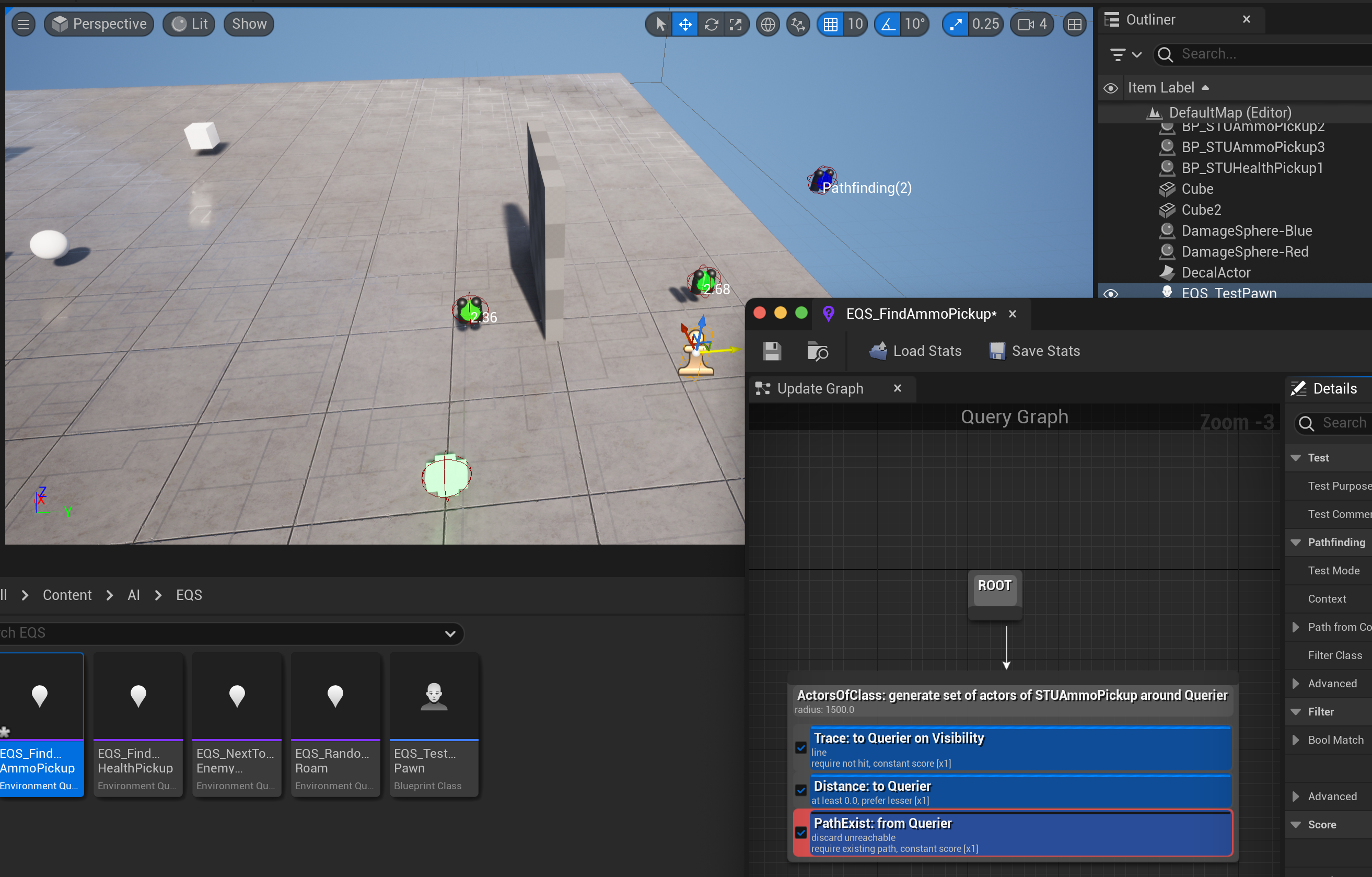This screenshot has height=877, width=1372.
Task: Choose the Select objects cursor tool
Action: pyautogui.click(x=660, y=24)
